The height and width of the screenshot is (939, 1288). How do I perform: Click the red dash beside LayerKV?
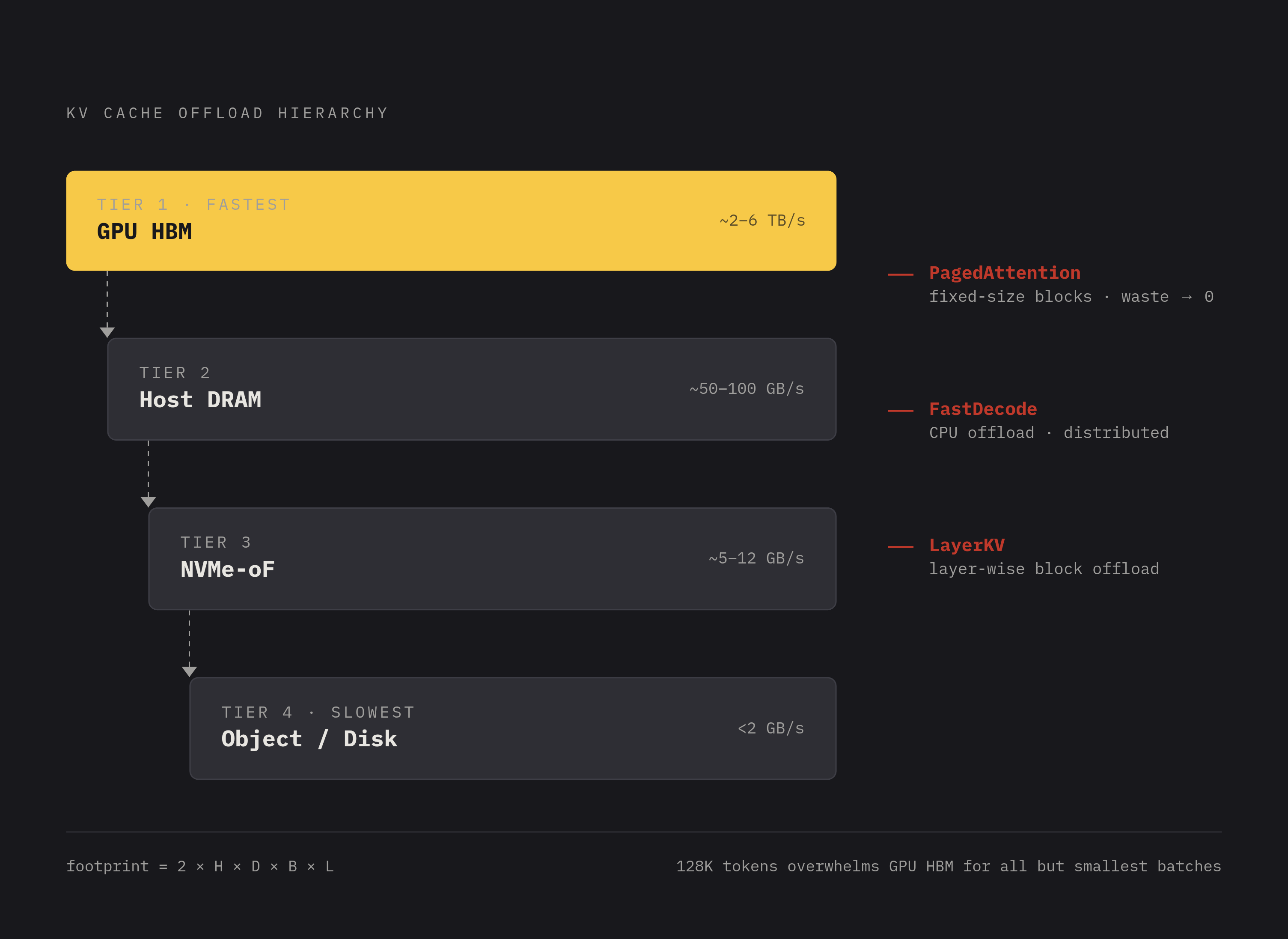901,547
